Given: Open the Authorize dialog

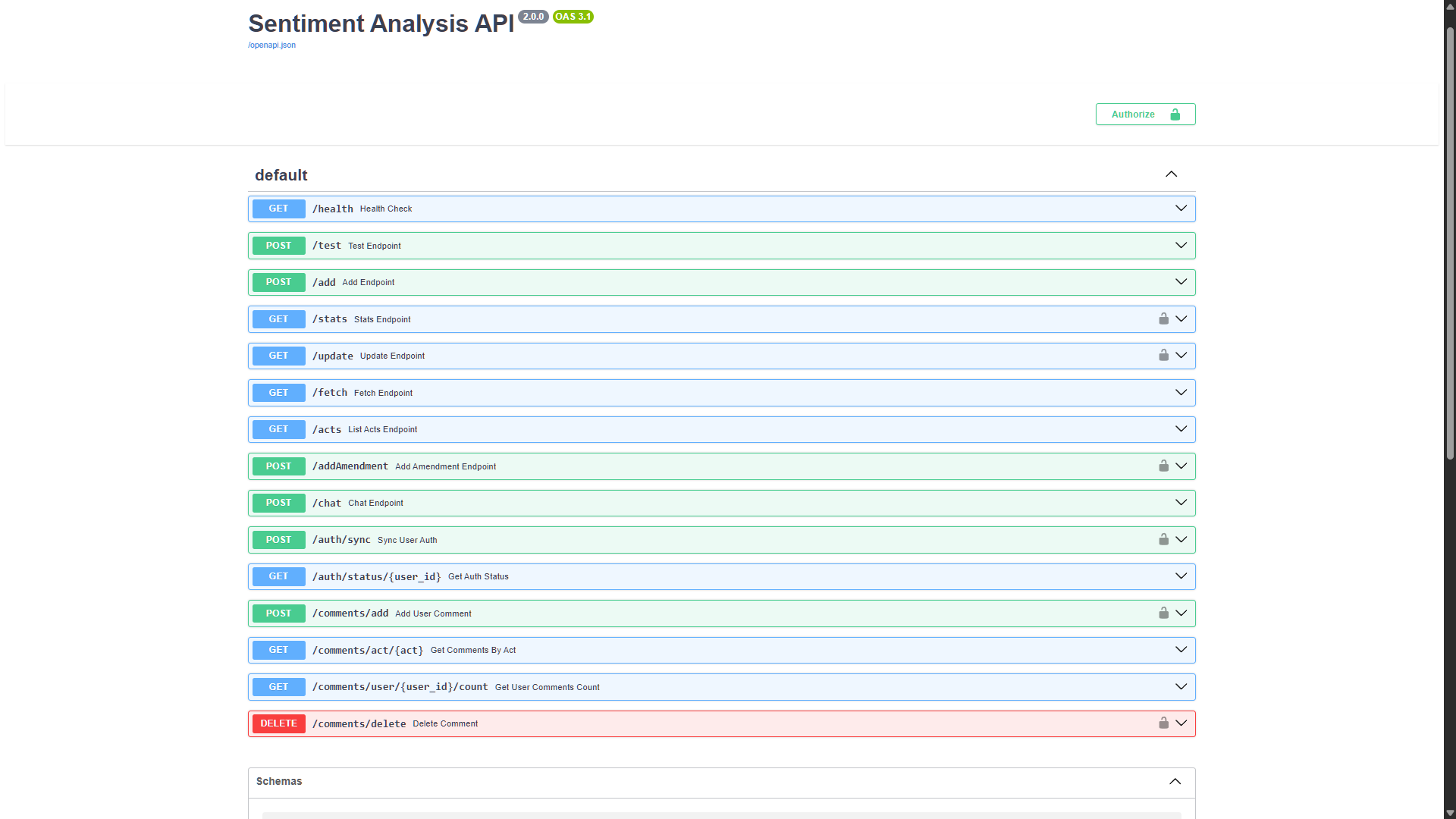Looking at the screenshot, I should [1134, 114].
